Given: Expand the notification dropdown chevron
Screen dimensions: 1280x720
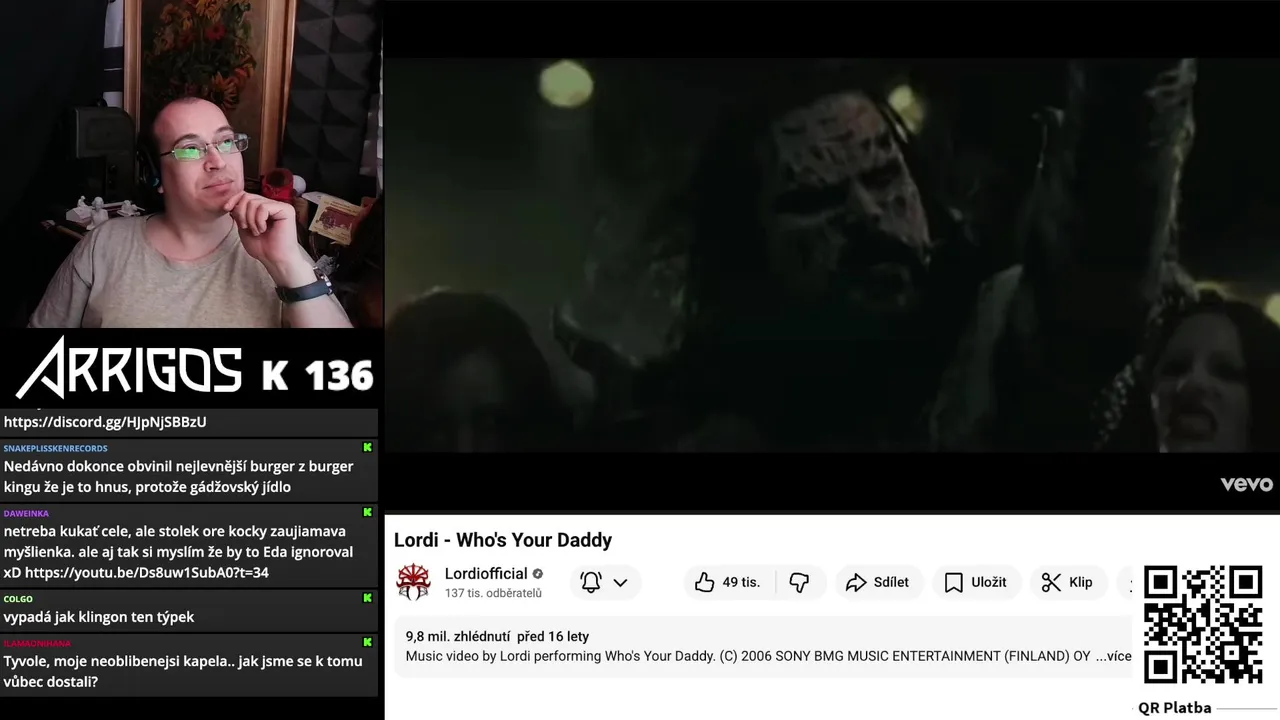Looking at the screenshot, I should pyautogui.click(x=620, y=582).
